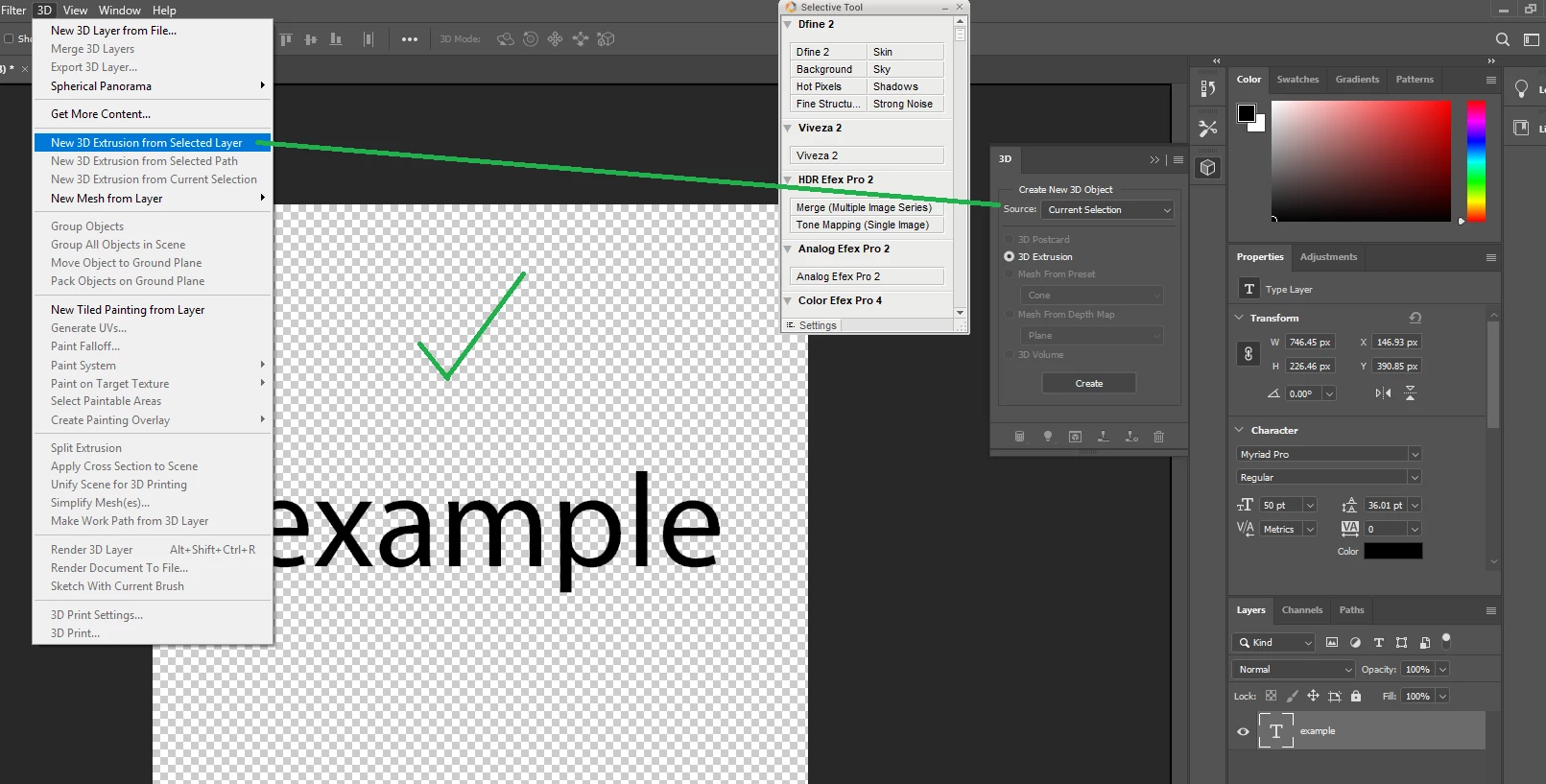The image size is (1546, 784).
Task: Click Tone Mapping (Single Image) button
Action: 868,225
